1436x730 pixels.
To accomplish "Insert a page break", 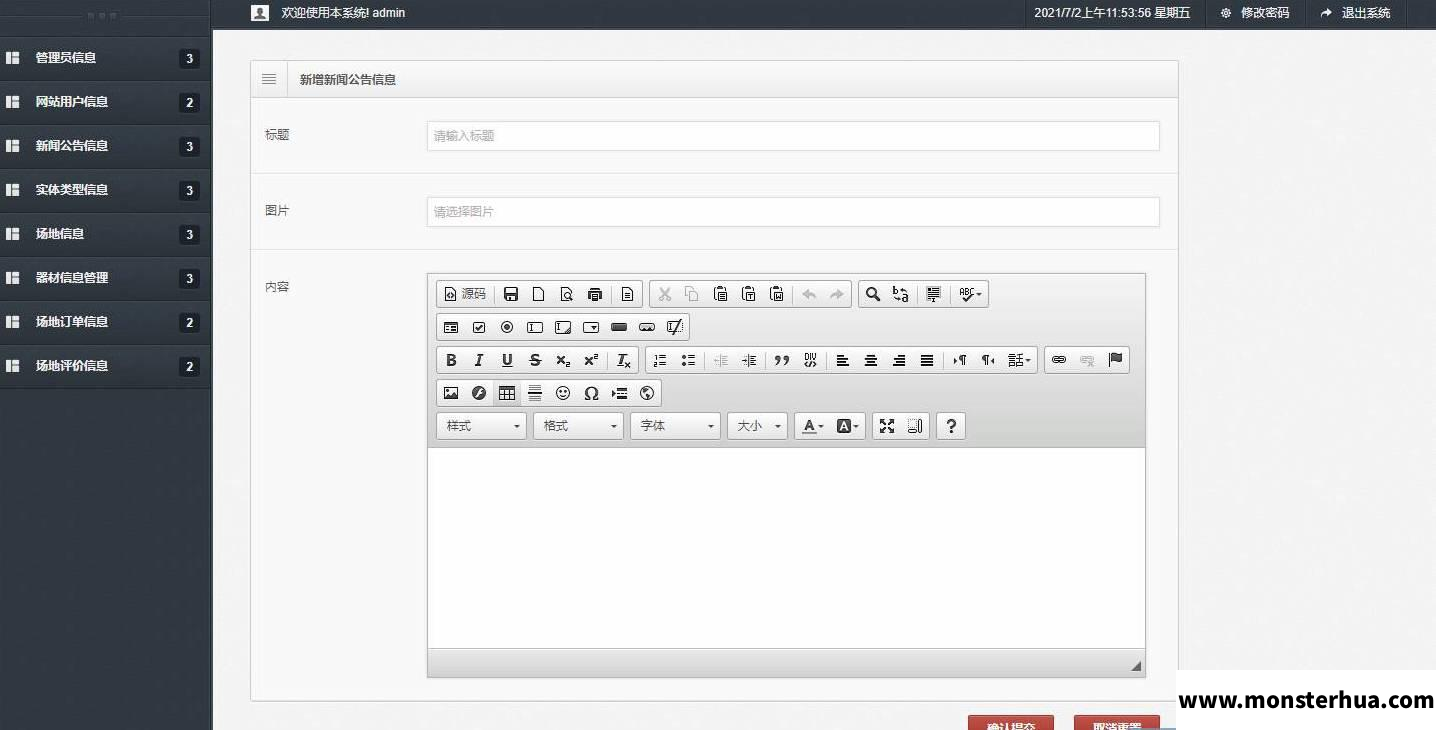I will [x=619, y=393].
